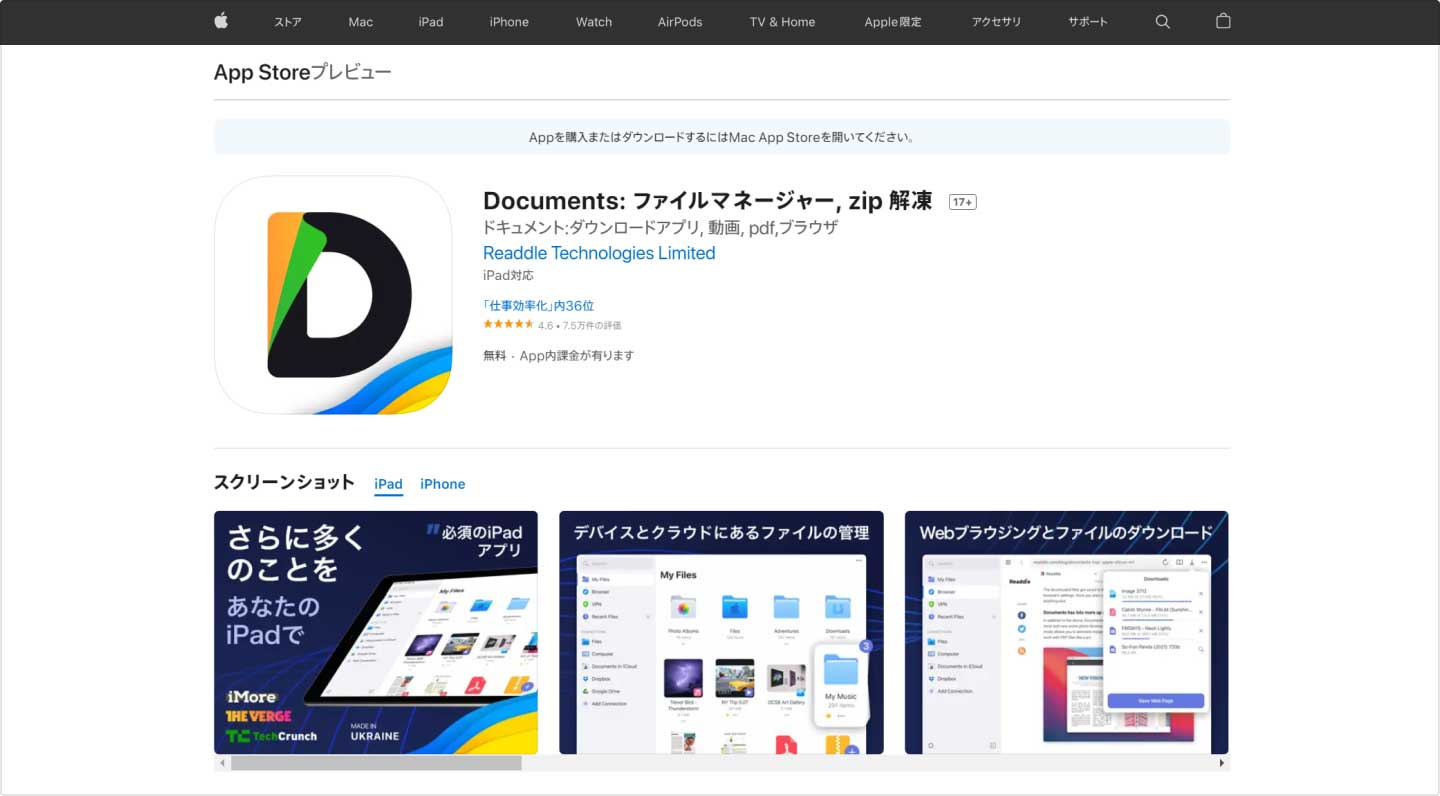Image resolution: width=1440 pixels, height=796 pixels.
Task: Click the horizontal screenshot scrollbar thumb
Action: pyautogui.click(x=376, y=763)
